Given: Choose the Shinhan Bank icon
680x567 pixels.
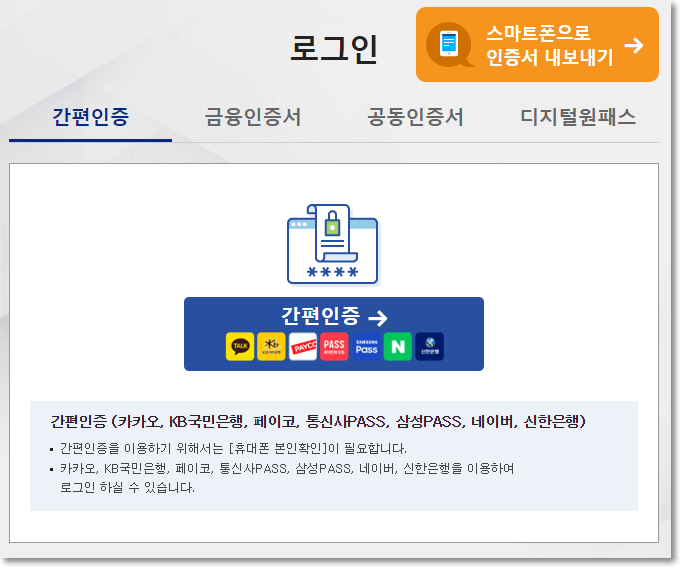Looking at the screenshot, I should (x=429, y=347).
